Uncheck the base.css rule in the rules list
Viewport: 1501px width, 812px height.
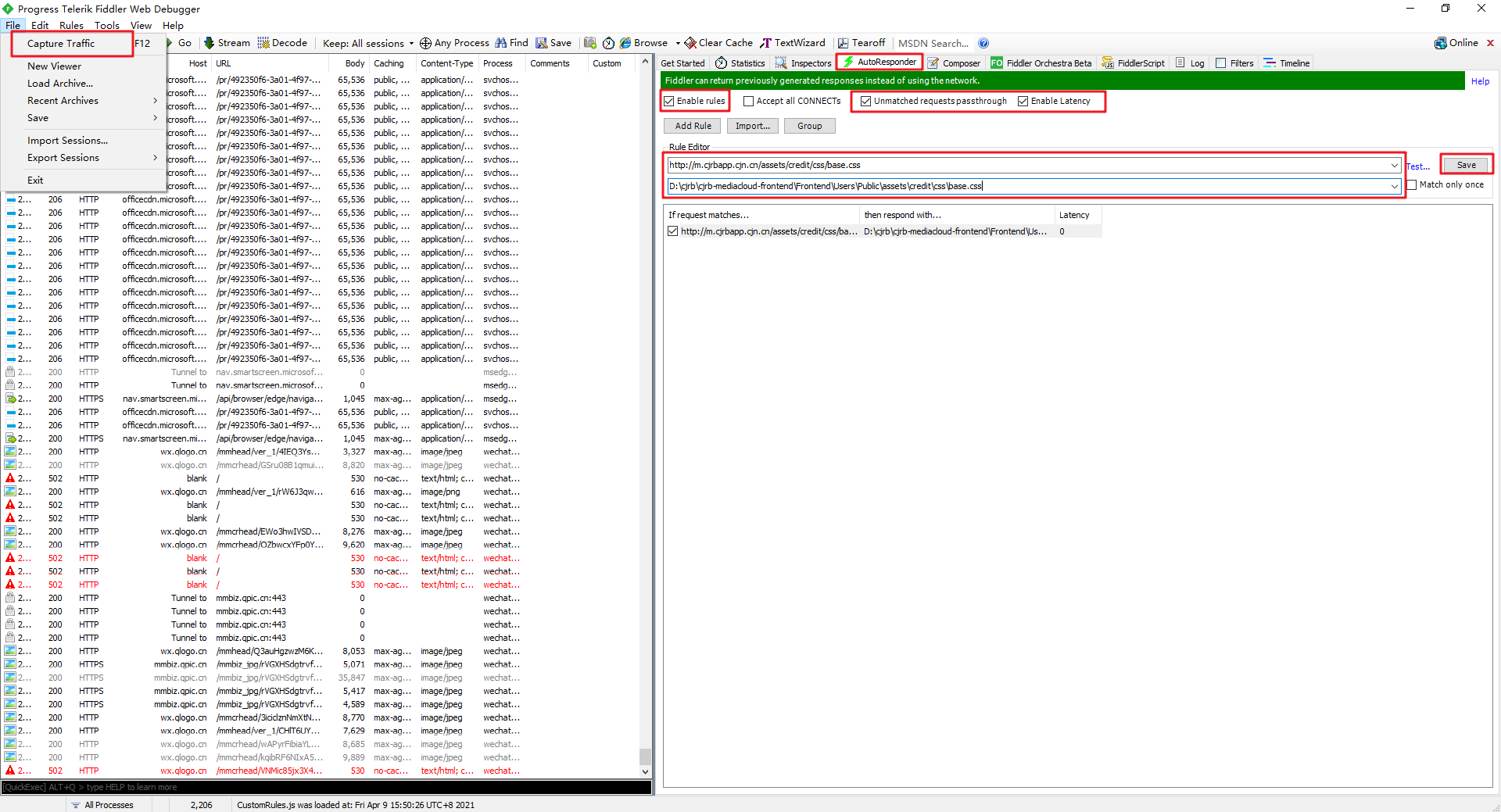point(672,231)
